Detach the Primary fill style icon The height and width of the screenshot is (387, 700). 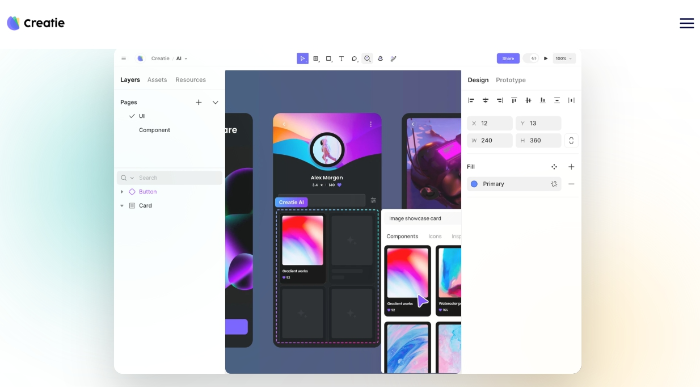click(554, 184)
